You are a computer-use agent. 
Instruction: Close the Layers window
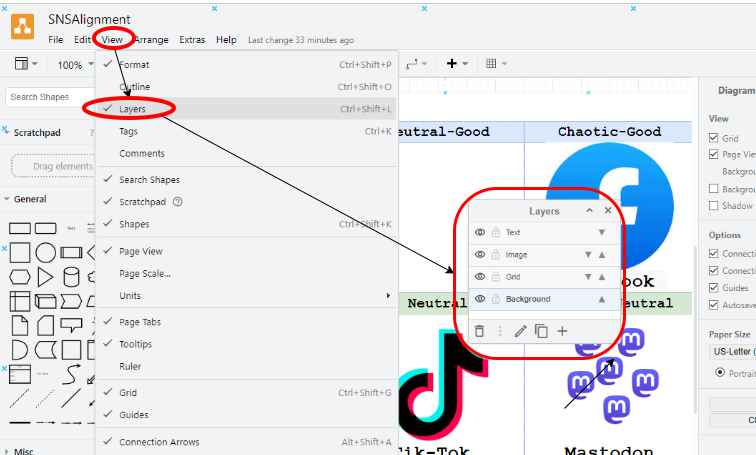click(x=608, y=211)
